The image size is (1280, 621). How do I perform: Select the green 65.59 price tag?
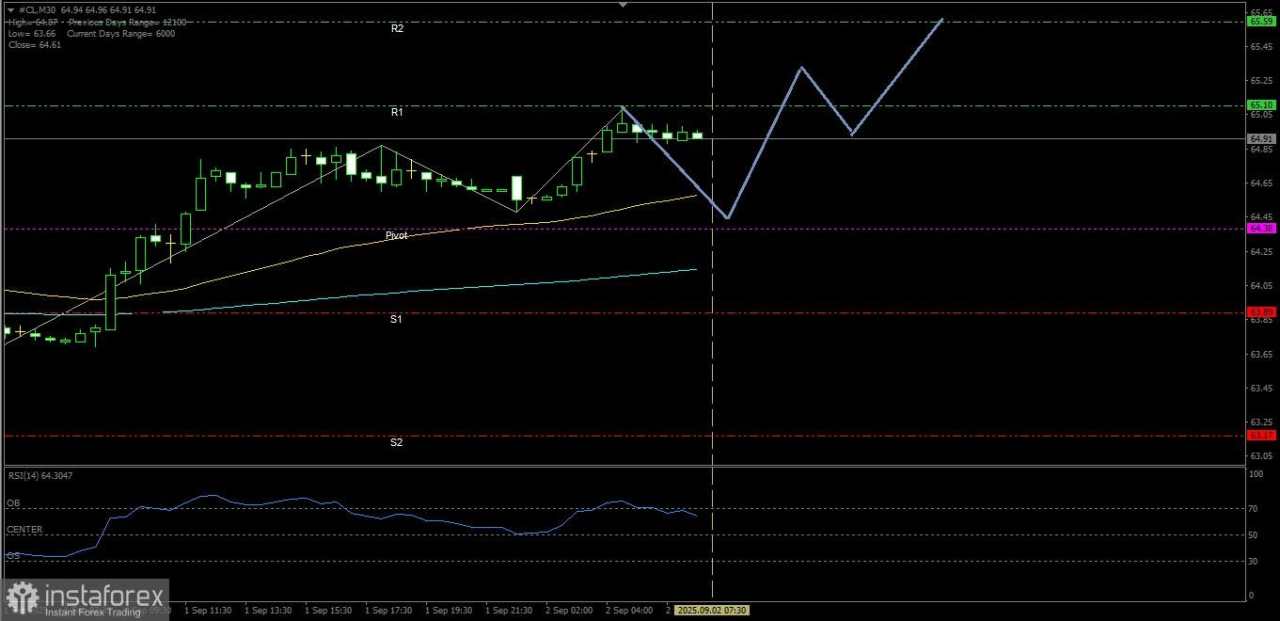click(x=1261, y=21)
